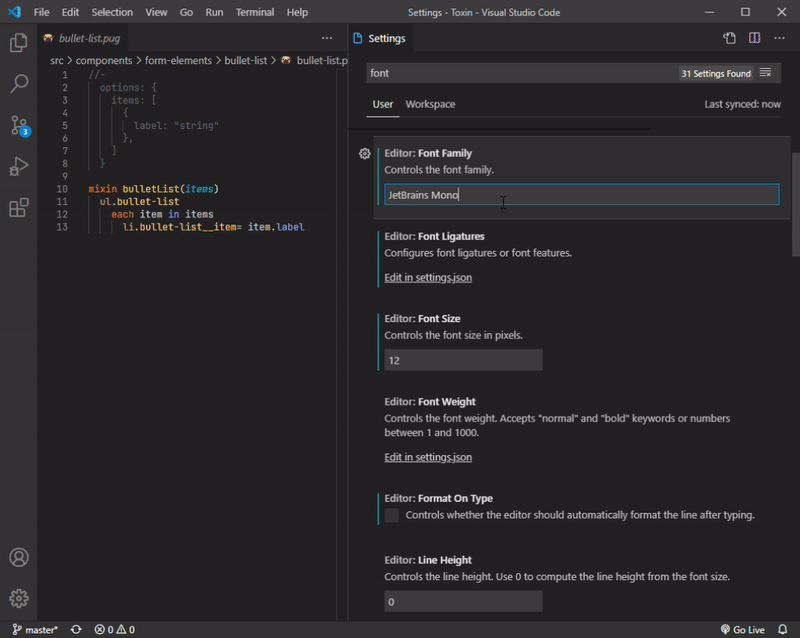Click the Editor: Font Size heading
Viewport: 800px width, 638px height.
pyautogui.click(x=422, y=318)
